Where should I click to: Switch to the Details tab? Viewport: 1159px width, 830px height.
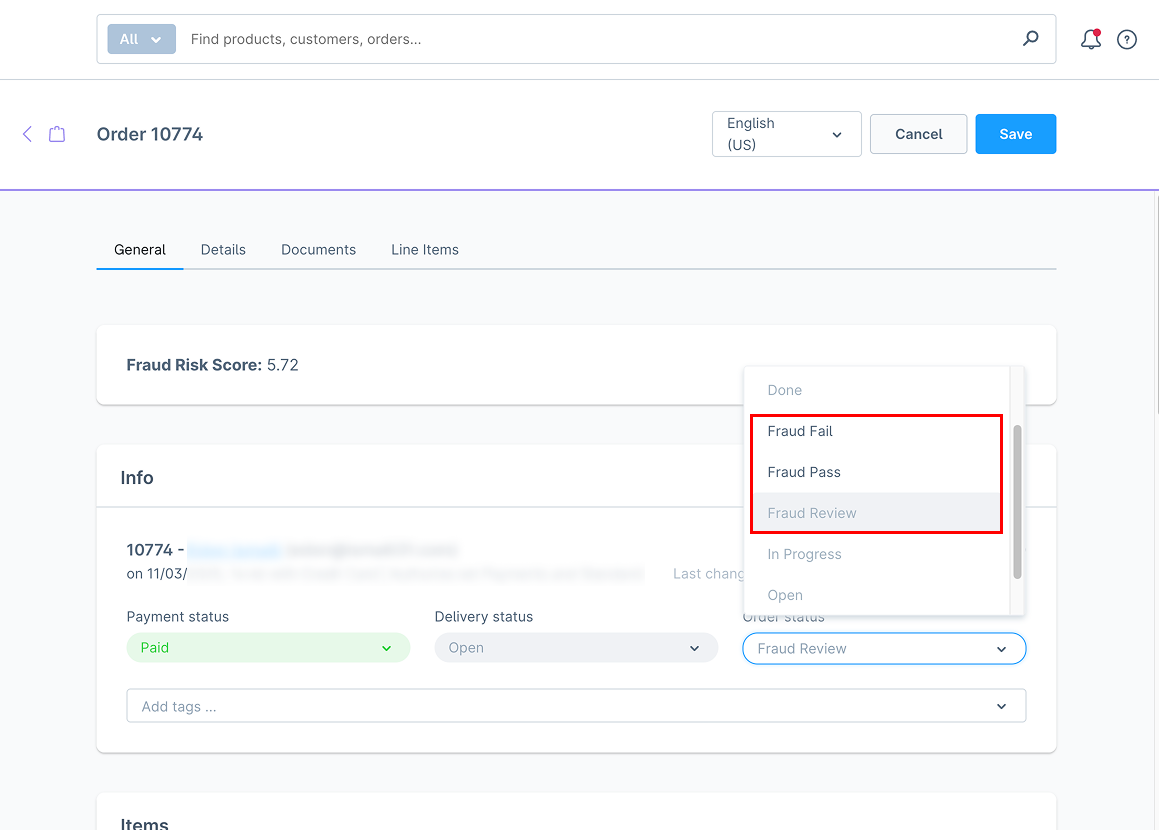(x=223, y=250)
